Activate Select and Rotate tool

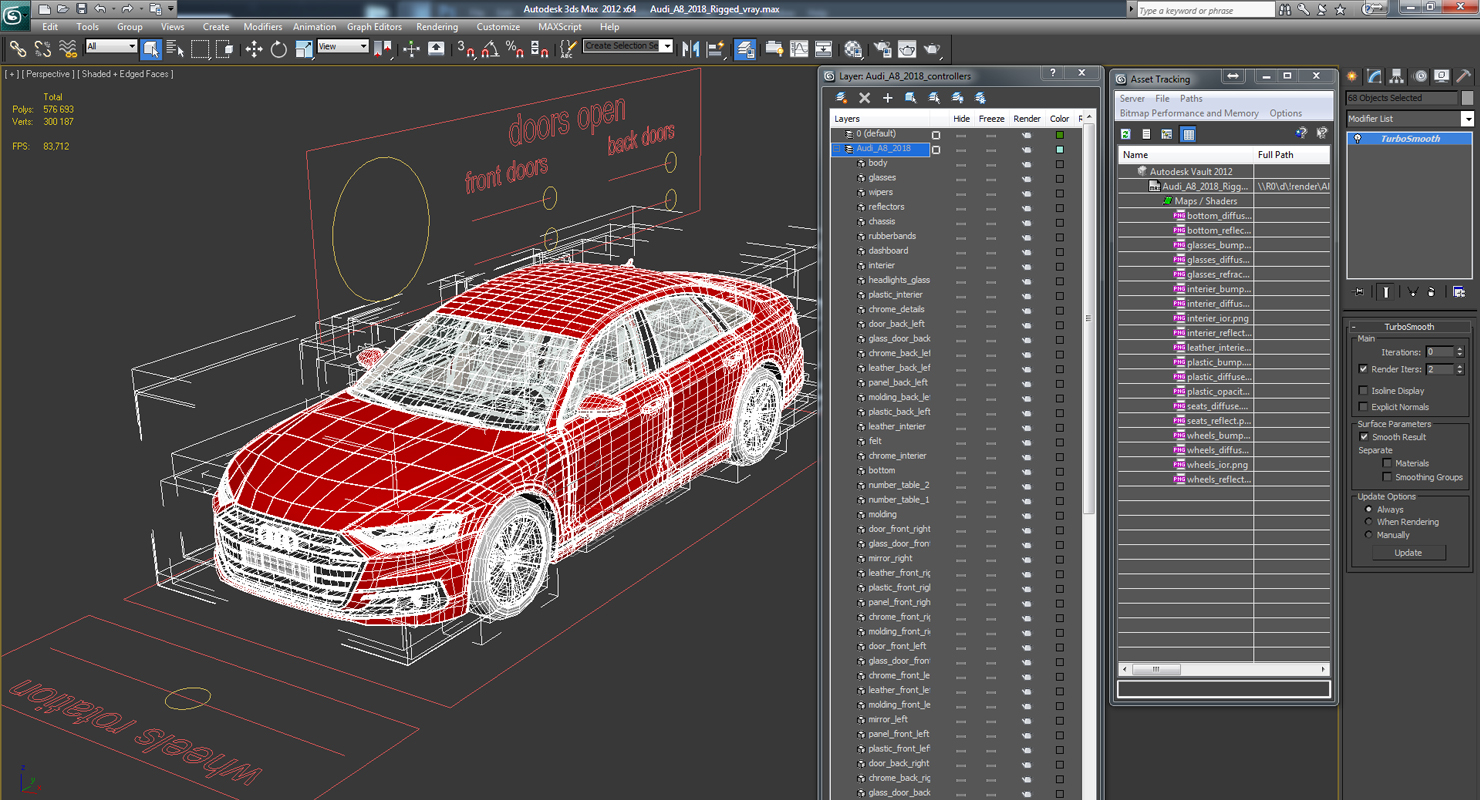[x=279, y=48]
